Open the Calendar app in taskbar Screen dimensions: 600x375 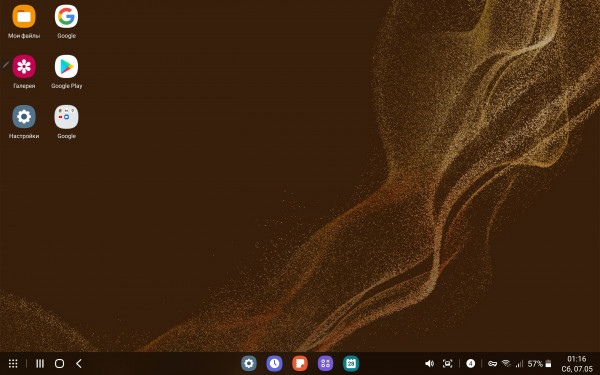(x=351, y=364)
